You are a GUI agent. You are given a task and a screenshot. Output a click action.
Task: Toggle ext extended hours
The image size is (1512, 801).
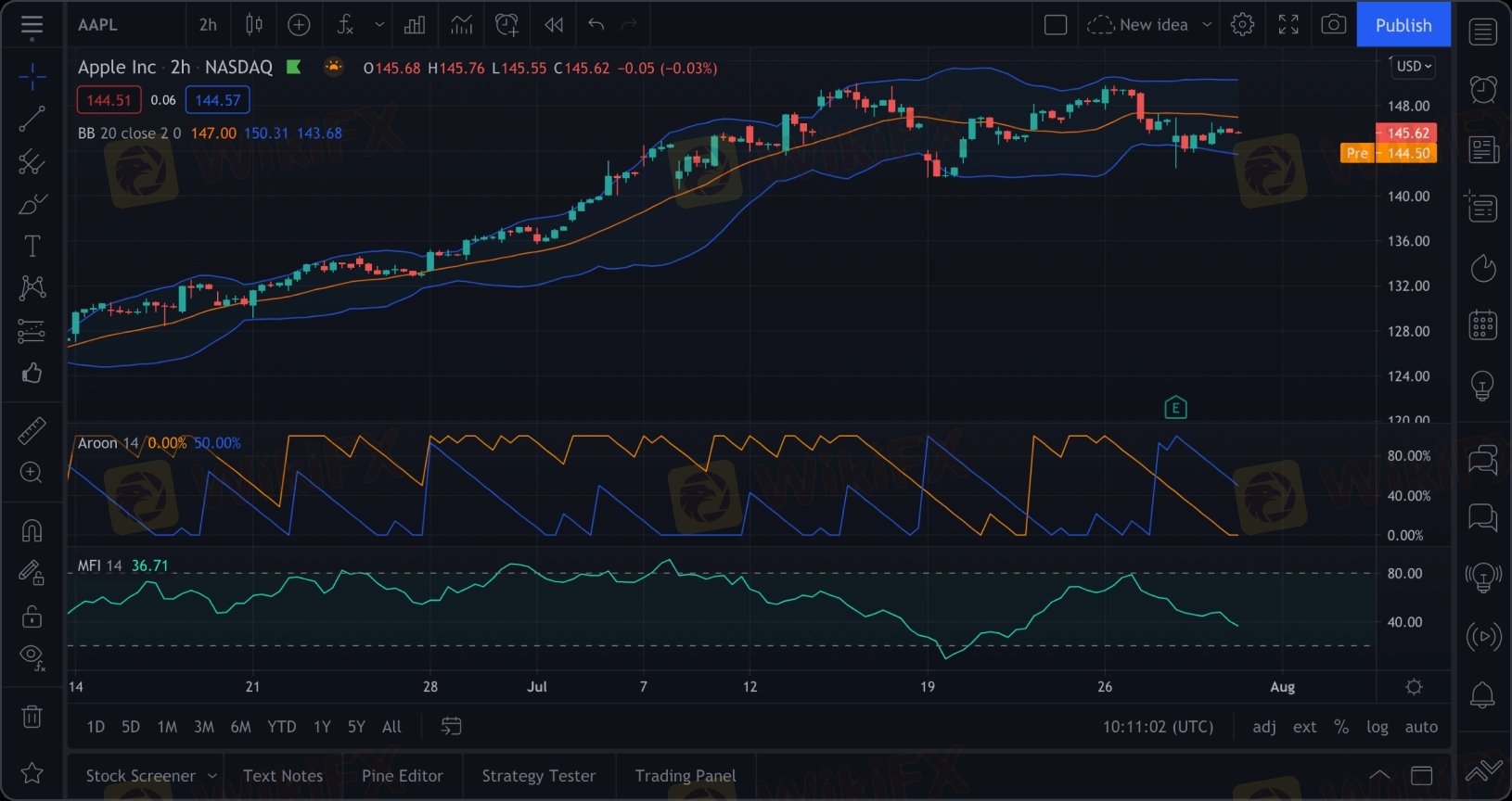pyautogui.click(x=1305, y=727)
